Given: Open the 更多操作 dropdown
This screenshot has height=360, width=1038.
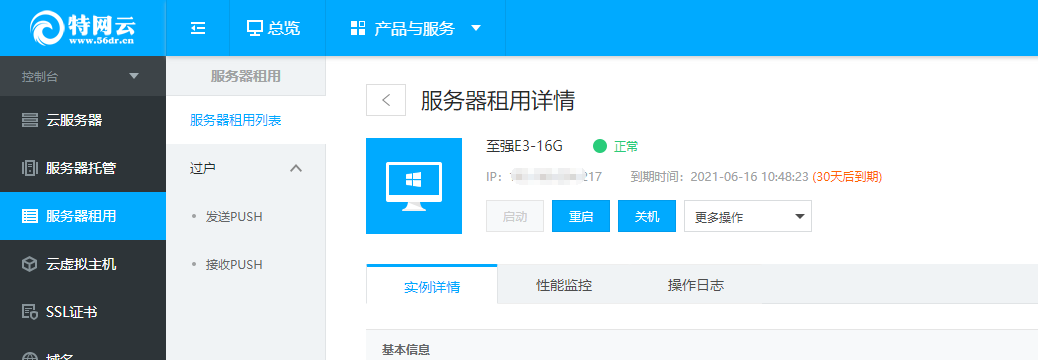Looking at the screenshot, I should [x=748, y=216].
